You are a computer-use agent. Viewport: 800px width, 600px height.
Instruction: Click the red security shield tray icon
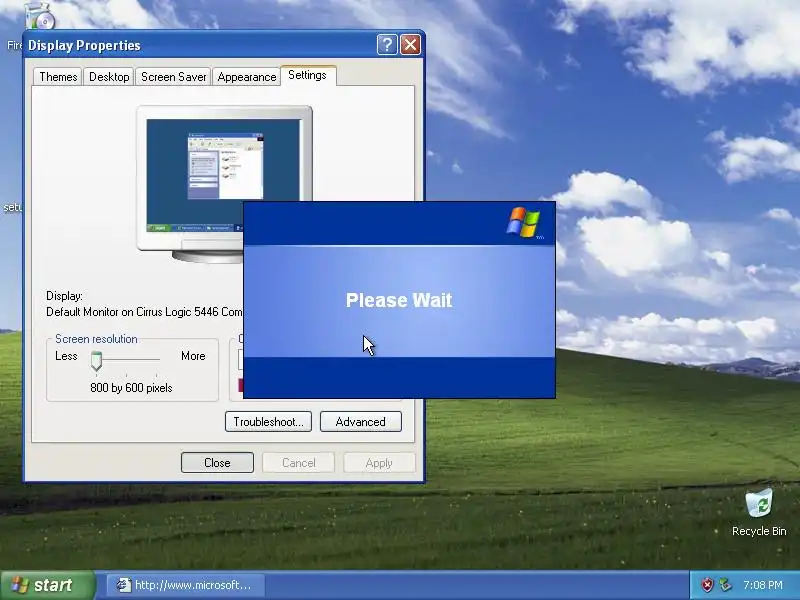tap(707, 585)
